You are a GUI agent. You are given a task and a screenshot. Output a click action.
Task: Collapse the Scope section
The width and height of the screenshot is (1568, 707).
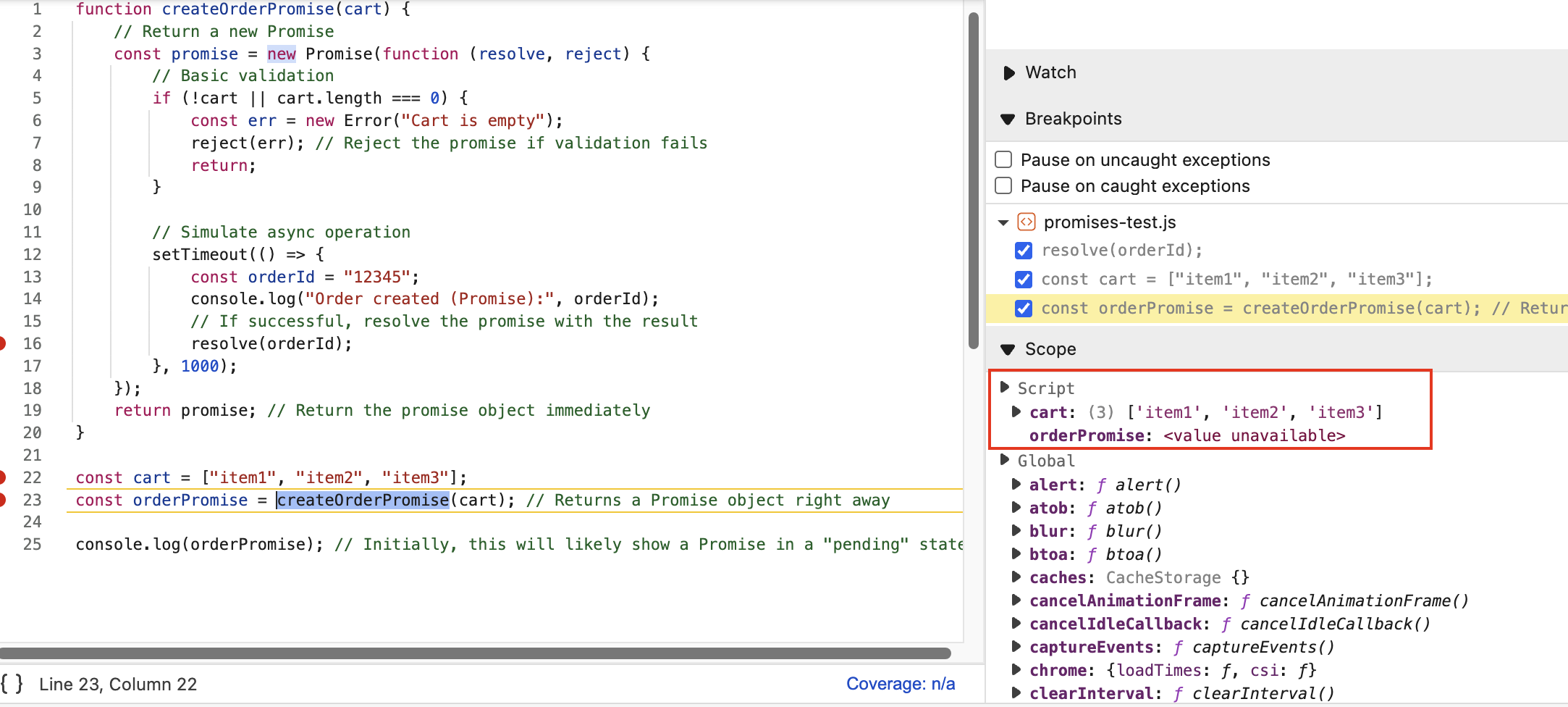pos(1008,349)
